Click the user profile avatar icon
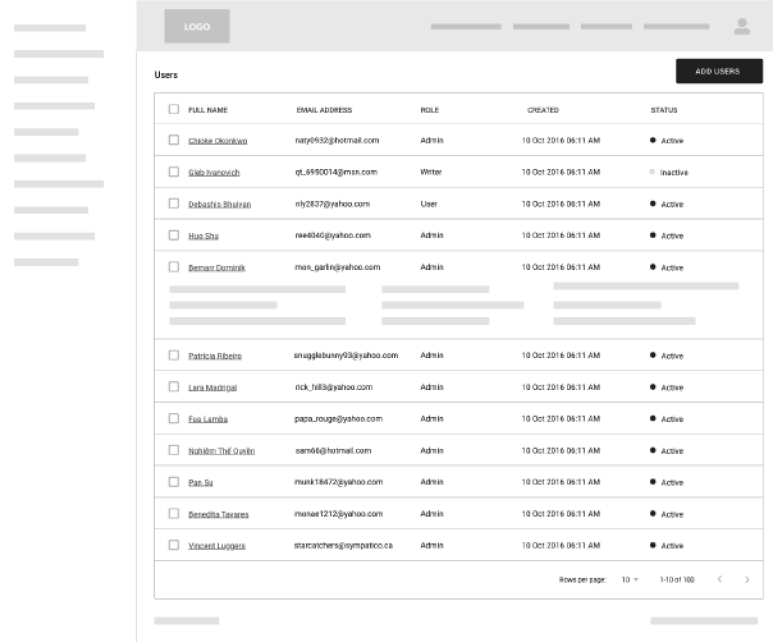 [742, 26]
